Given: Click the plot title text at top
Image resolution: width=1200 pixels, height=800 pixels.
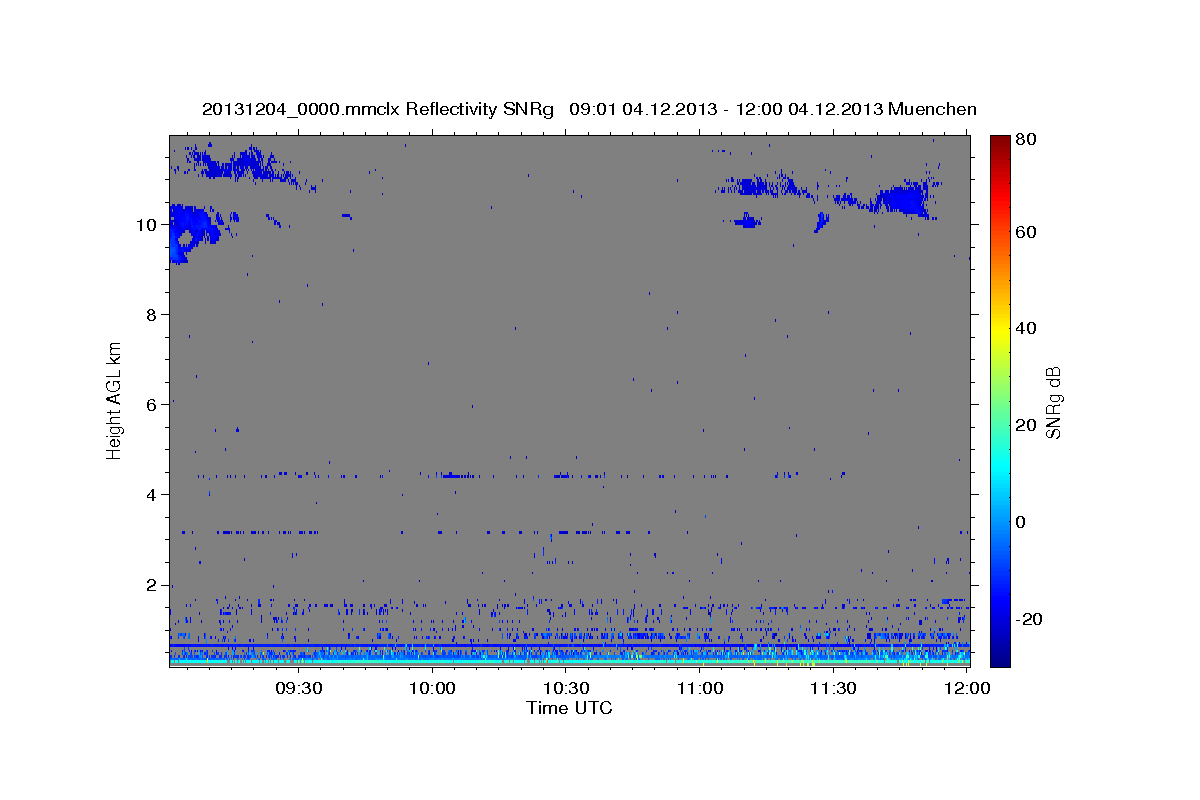Looking at the screenshot, I should click(x=589, y=110).
